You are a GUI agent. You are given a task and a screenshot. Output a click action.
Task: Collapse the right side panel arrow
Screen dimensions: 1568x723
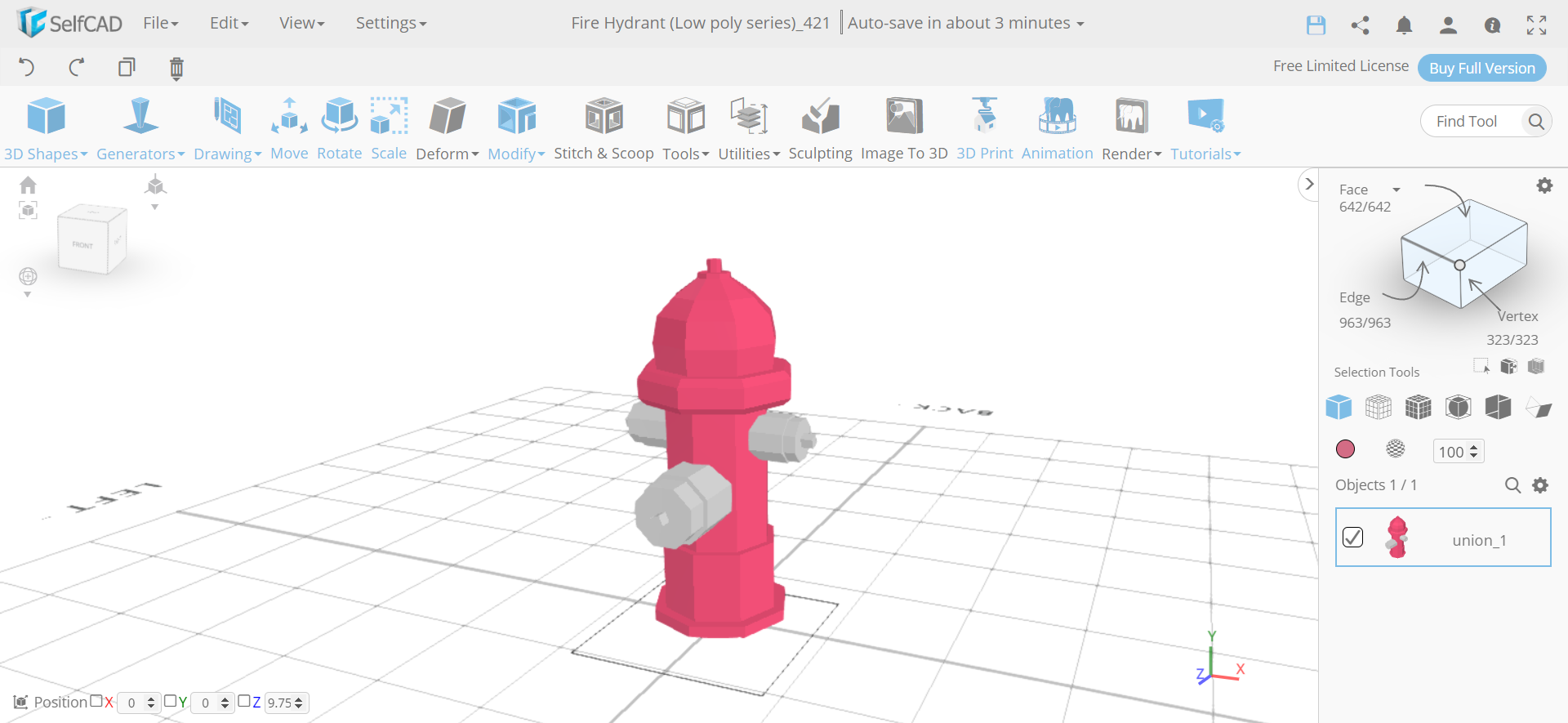tap(1309, 184)
